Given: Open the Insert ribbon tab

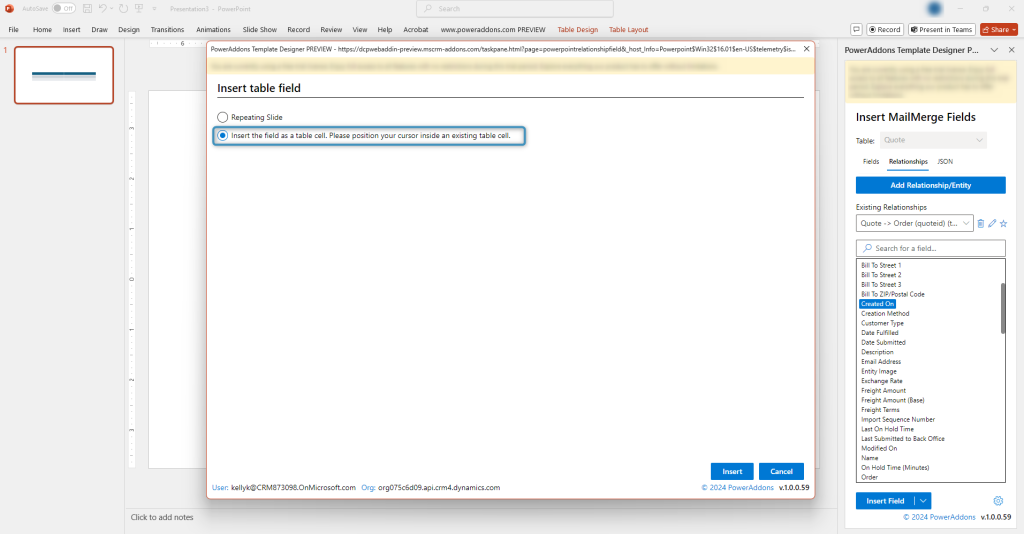Looking at the screenshot, I should pyautogui.click(x=71, y=29).
